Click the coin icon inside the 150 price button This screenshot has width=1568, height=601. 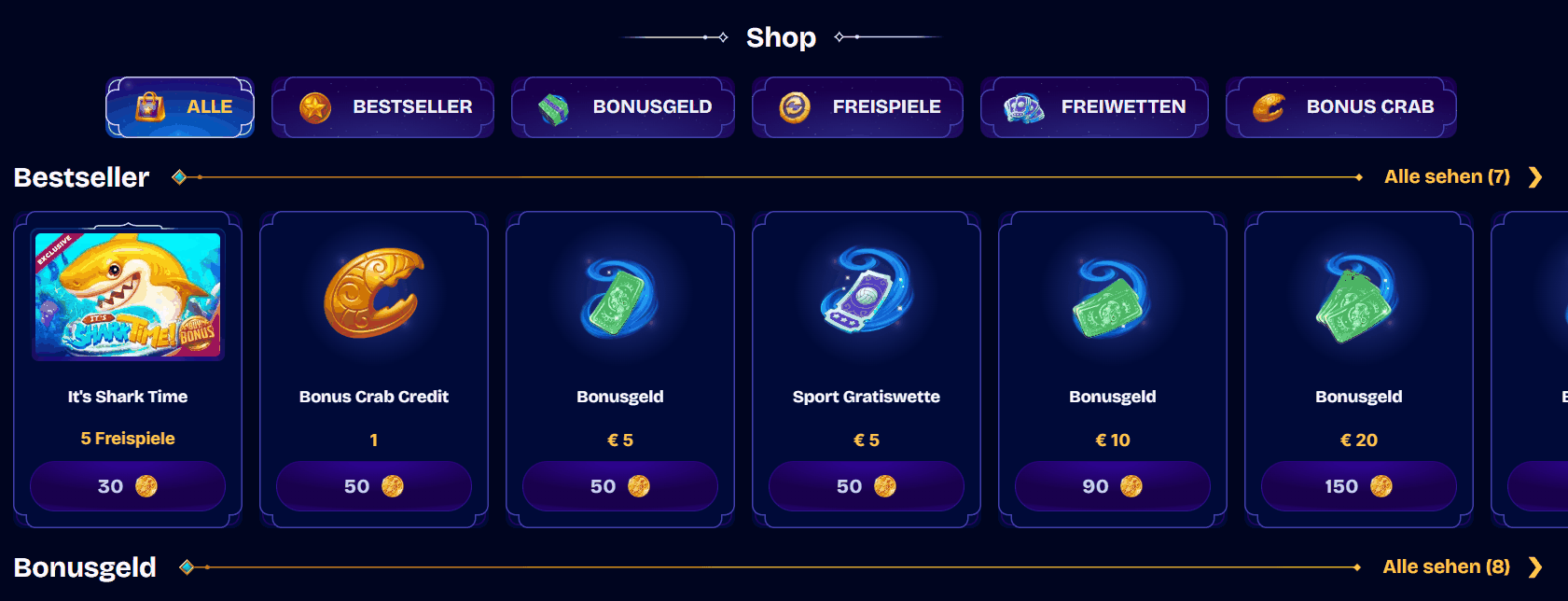click(1382, 485)
